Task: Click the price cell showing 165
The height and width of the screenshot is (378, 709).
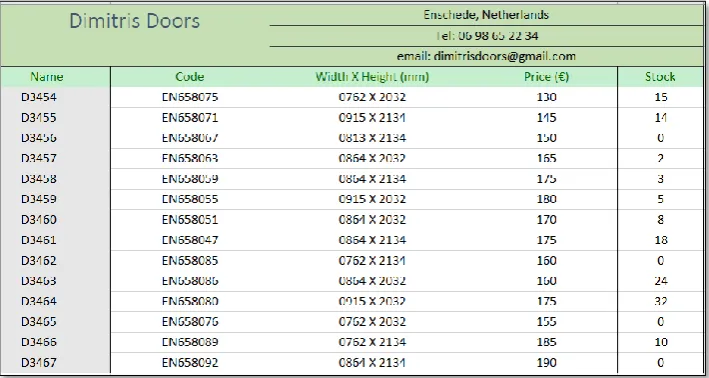Action: coord(547,158)
